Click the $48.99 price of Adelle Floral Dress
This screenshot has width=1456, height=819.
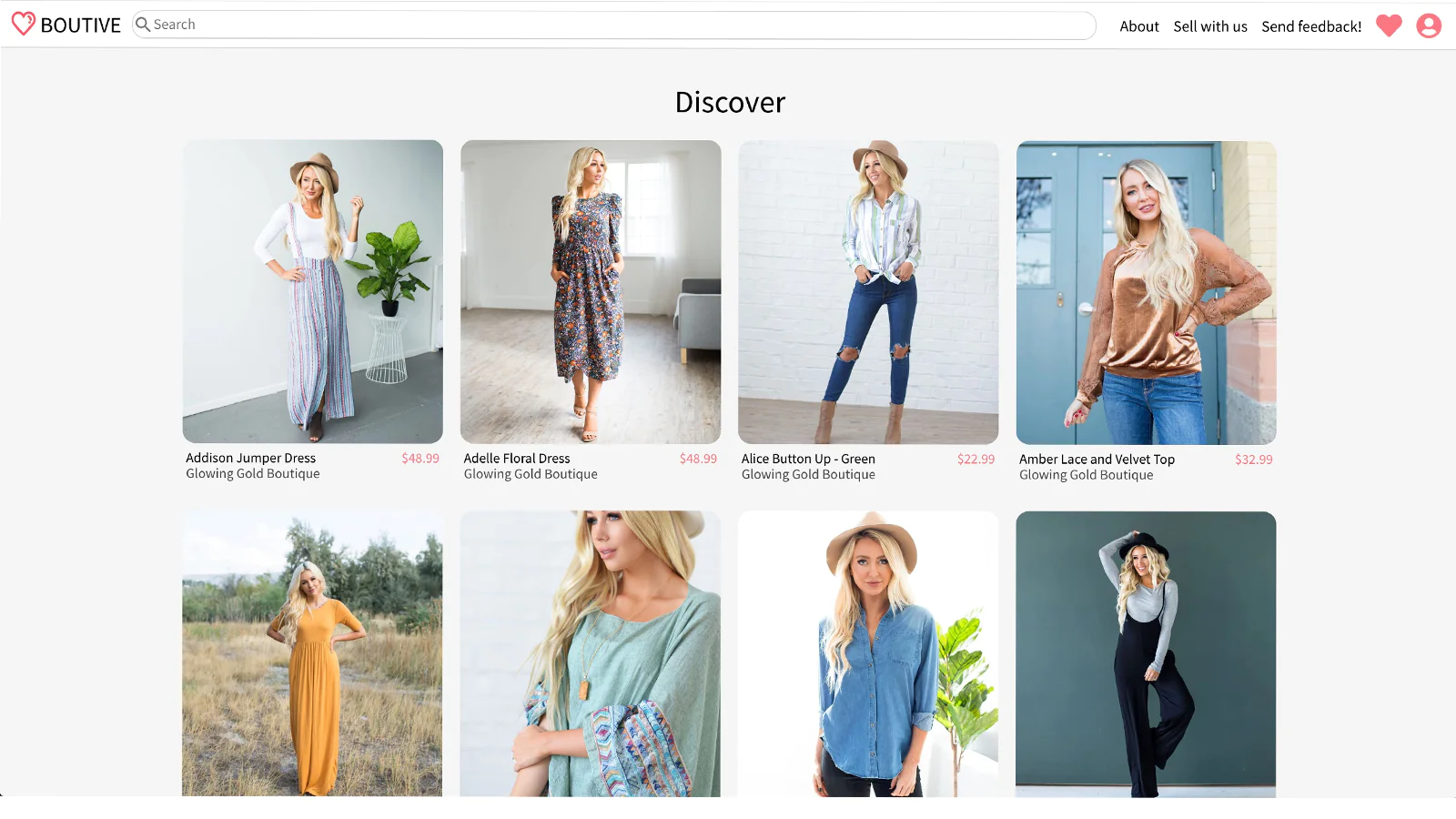698,459
